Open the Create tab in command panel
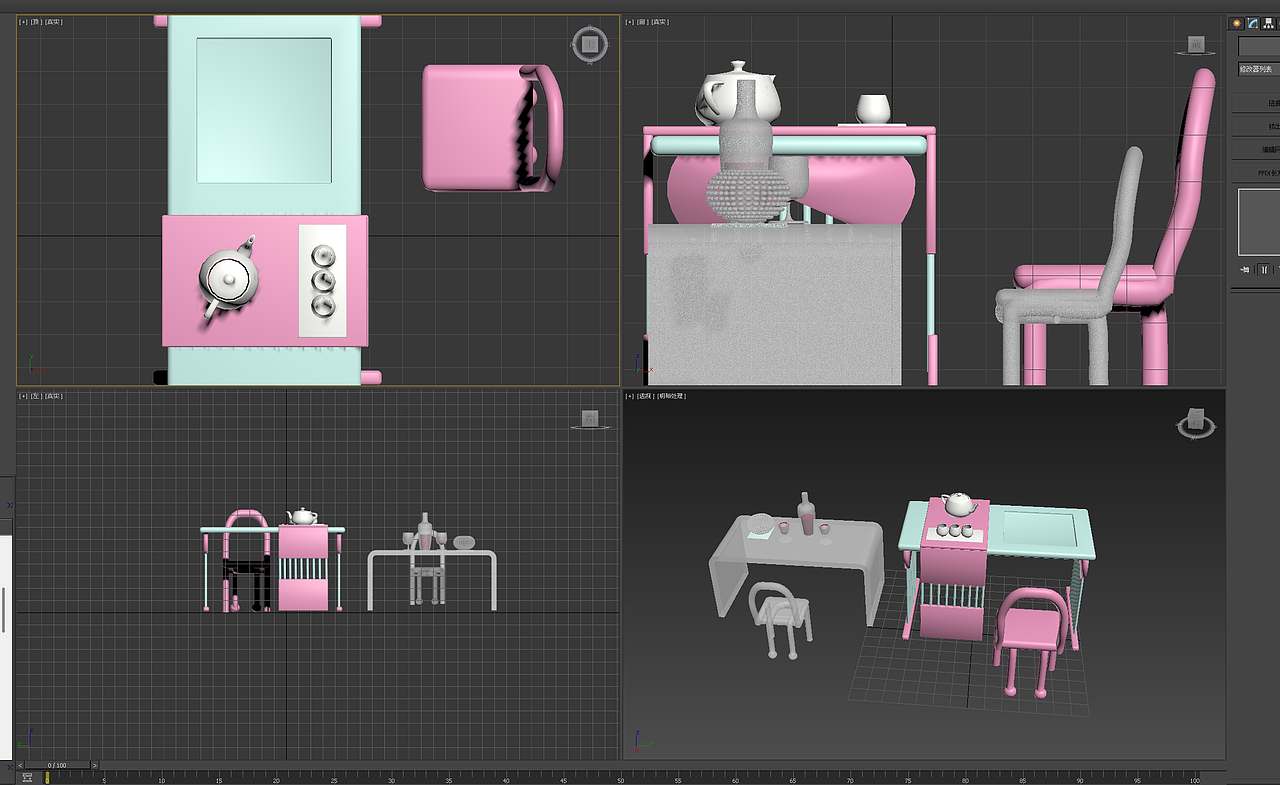Screen dimensions: 1280x785 1237,23
